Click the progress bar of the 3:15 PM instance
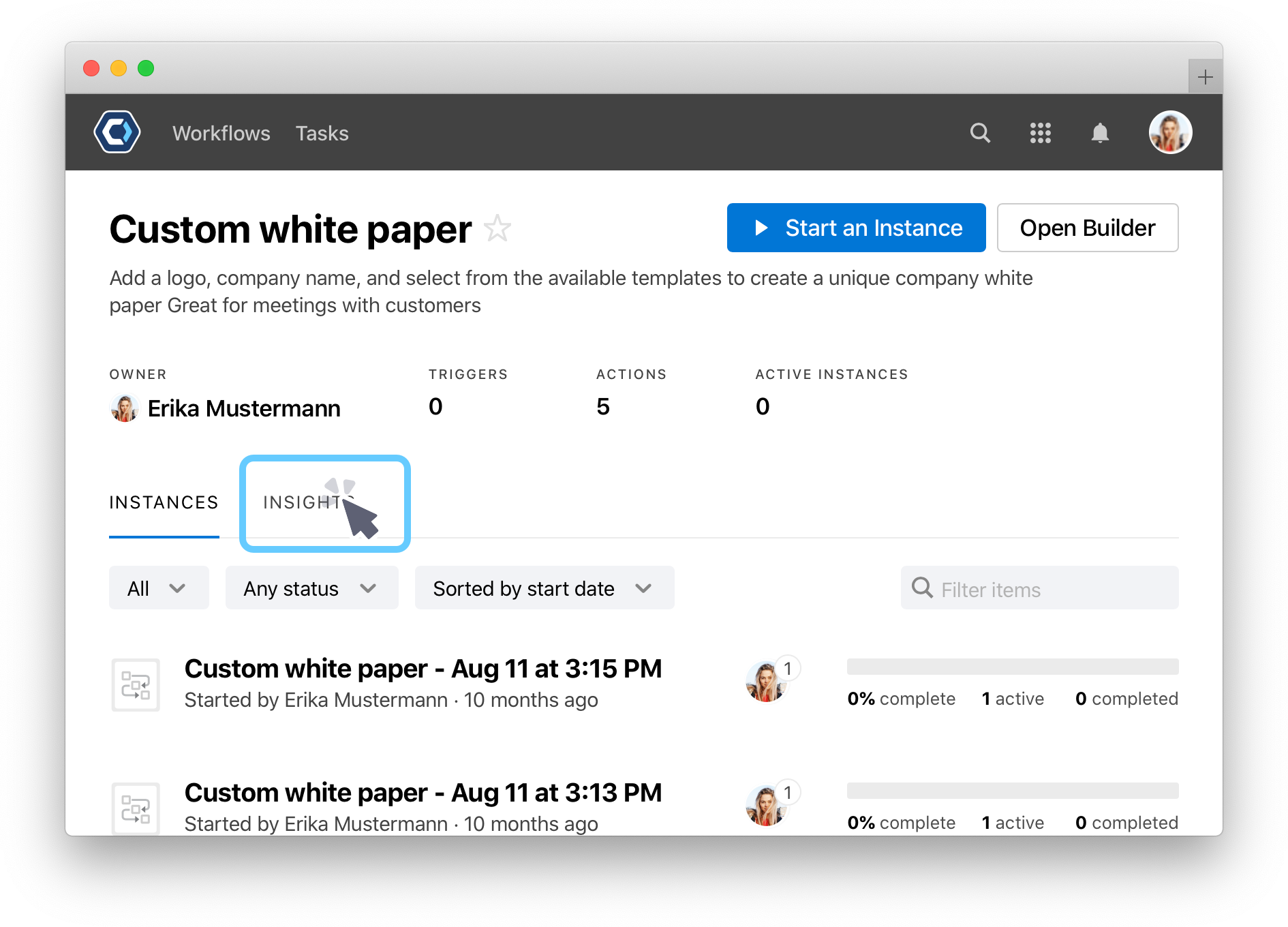1288x927 pixels. tap(1013, 667)
